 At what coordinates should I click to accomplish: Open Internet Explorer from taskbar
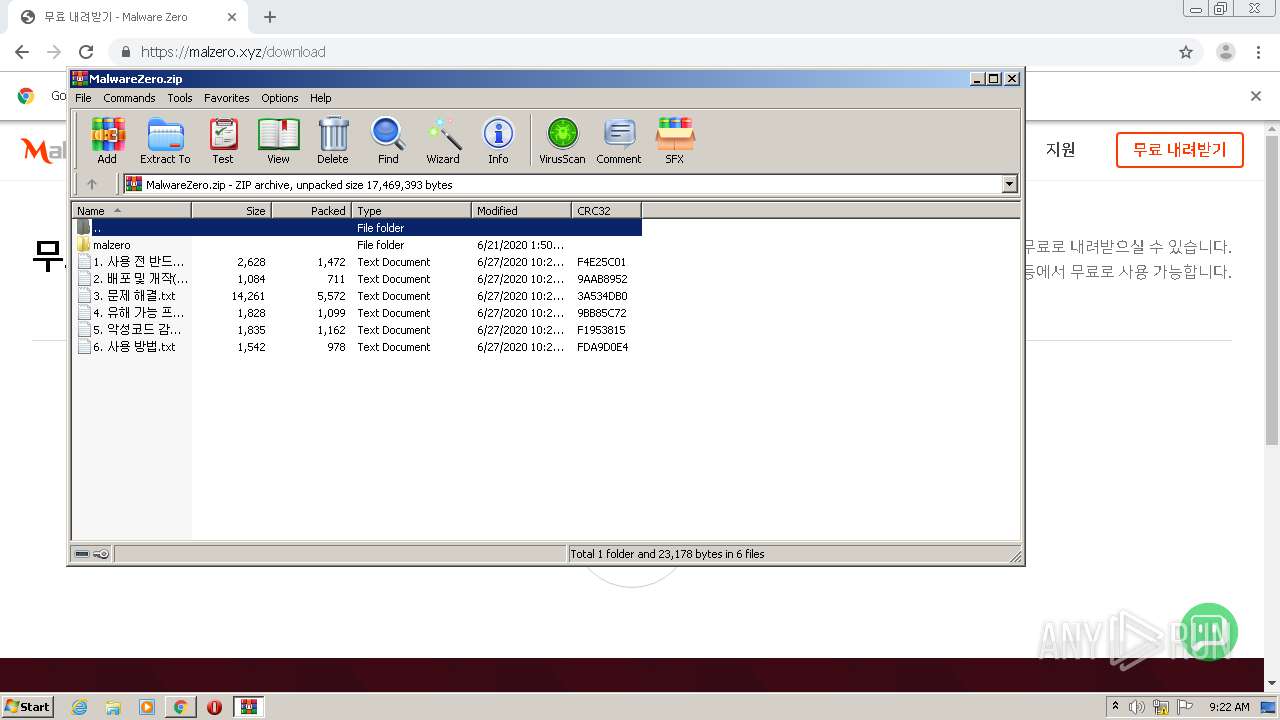pos(79,707)
